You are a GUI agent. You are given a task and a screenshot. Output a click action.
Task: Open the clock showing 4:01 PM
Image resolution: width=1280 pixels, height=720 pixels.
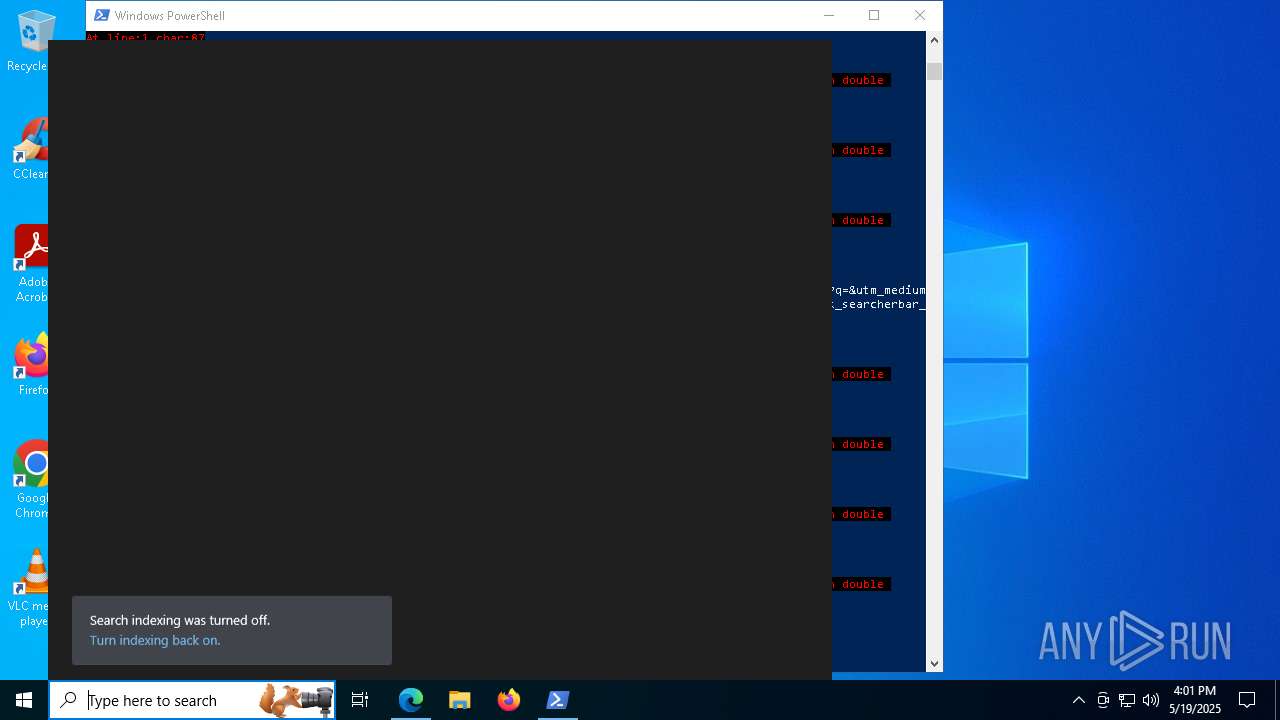pos(1195,700)
